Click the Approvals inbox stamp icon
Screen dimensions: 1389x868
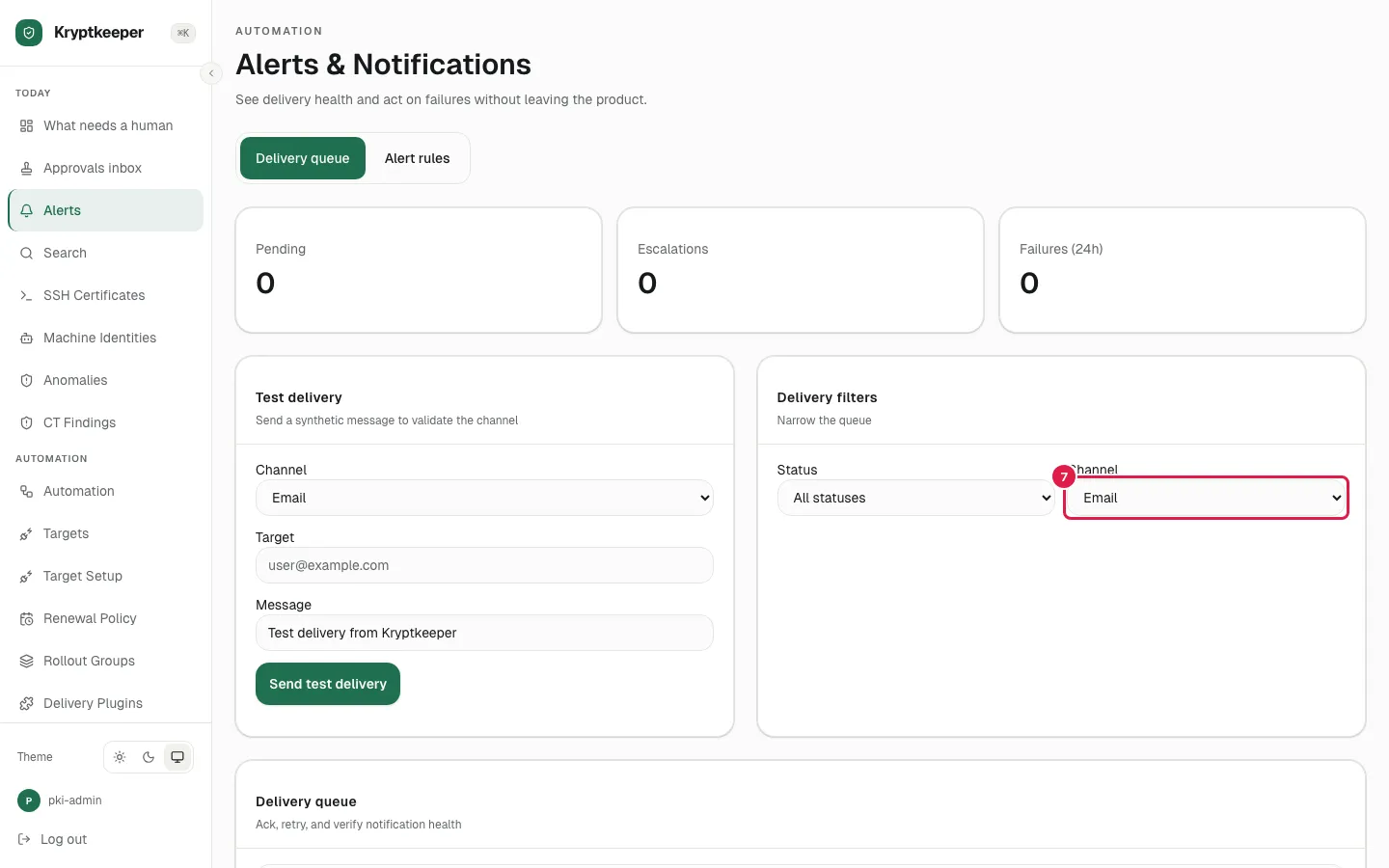pyautogui.click(x=27, y=168)
